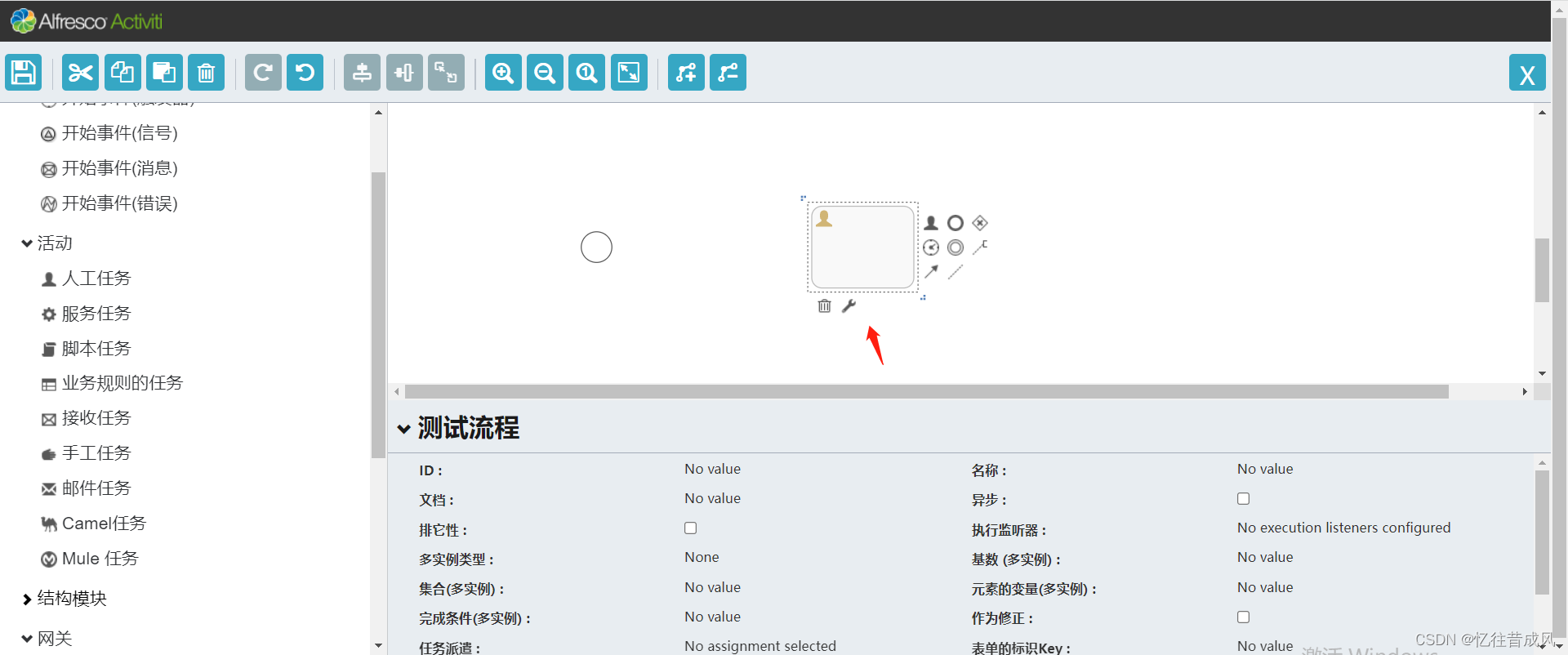Edit the 名称 property value
Viewport: 1568px width, 655px height.
click(1265, 469)
